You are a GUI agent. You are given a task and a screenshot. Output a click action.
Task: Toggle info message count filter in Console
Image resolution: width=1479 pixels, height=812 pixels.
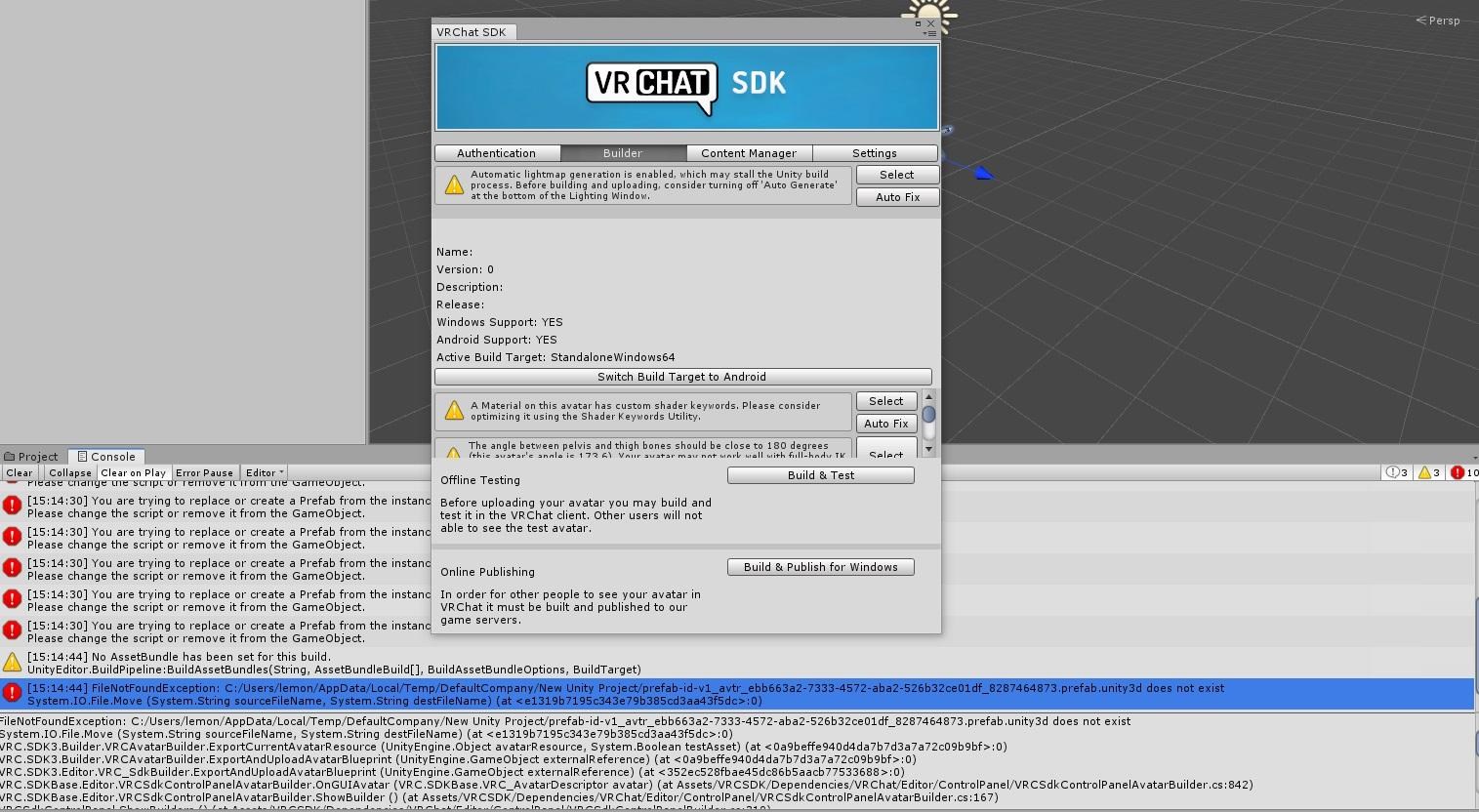1396,472
